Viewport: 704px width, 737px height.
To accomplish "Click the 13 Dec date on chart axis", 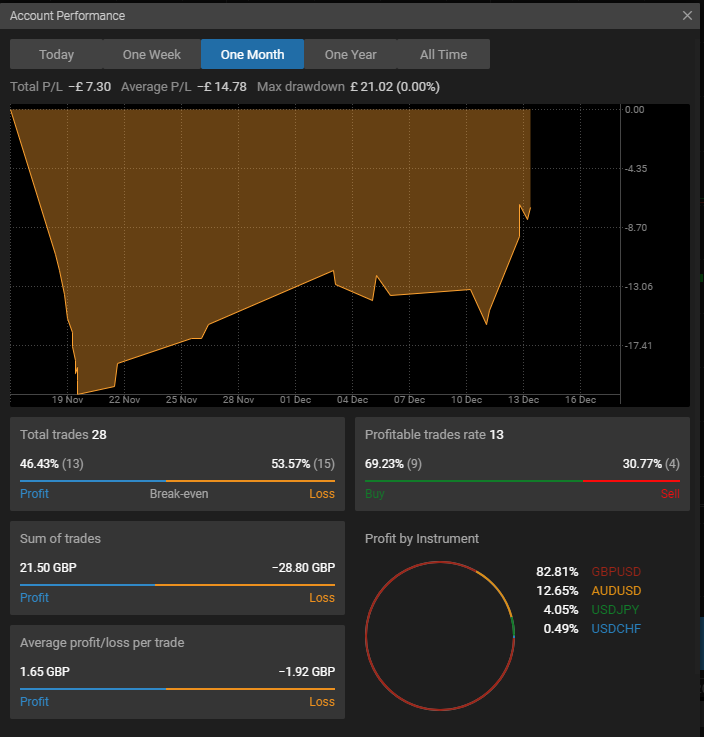I will click(x=523, y=400).
